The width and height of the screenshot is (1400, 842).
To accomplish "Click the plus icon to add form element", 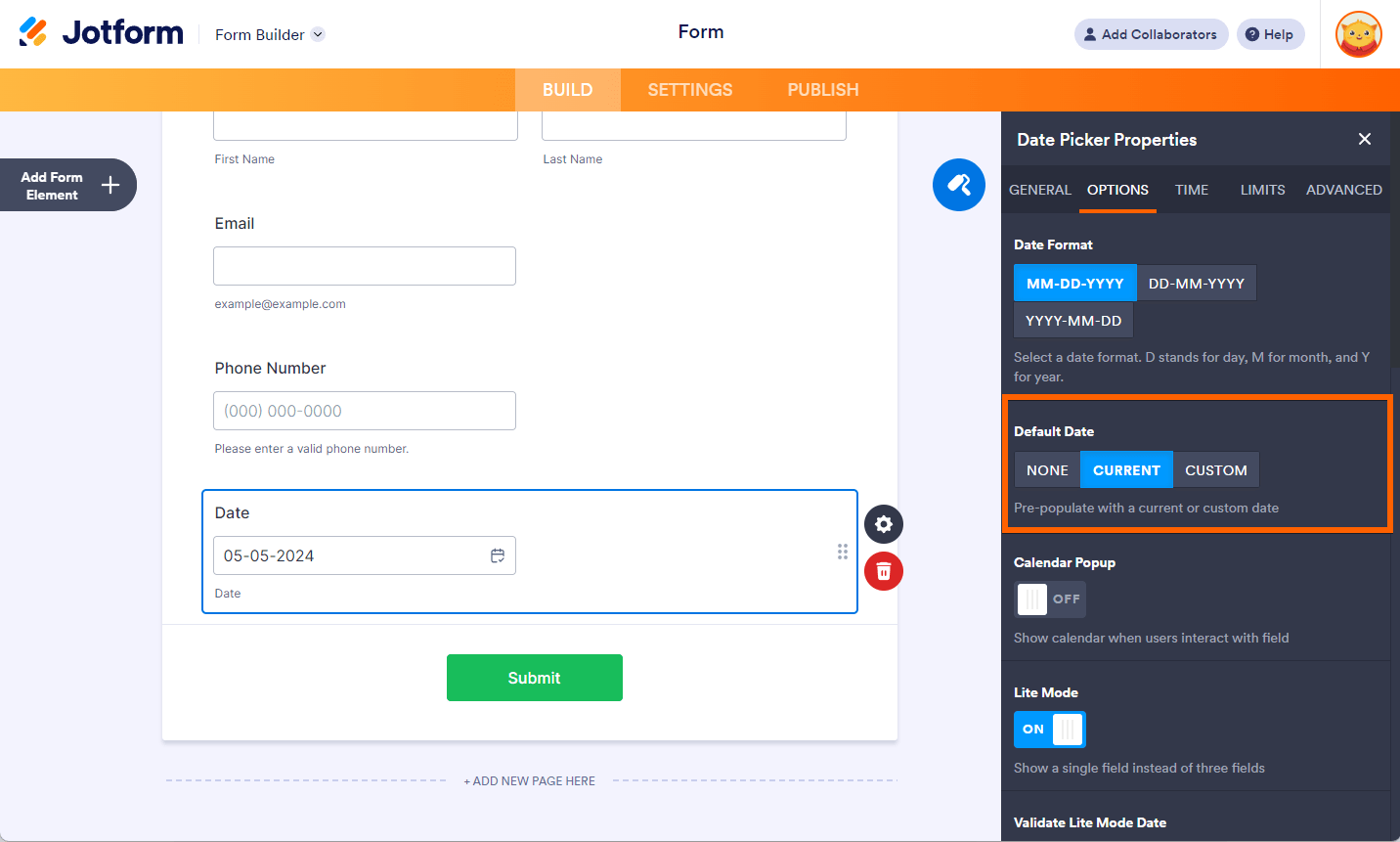I will (x=110, y=185).
